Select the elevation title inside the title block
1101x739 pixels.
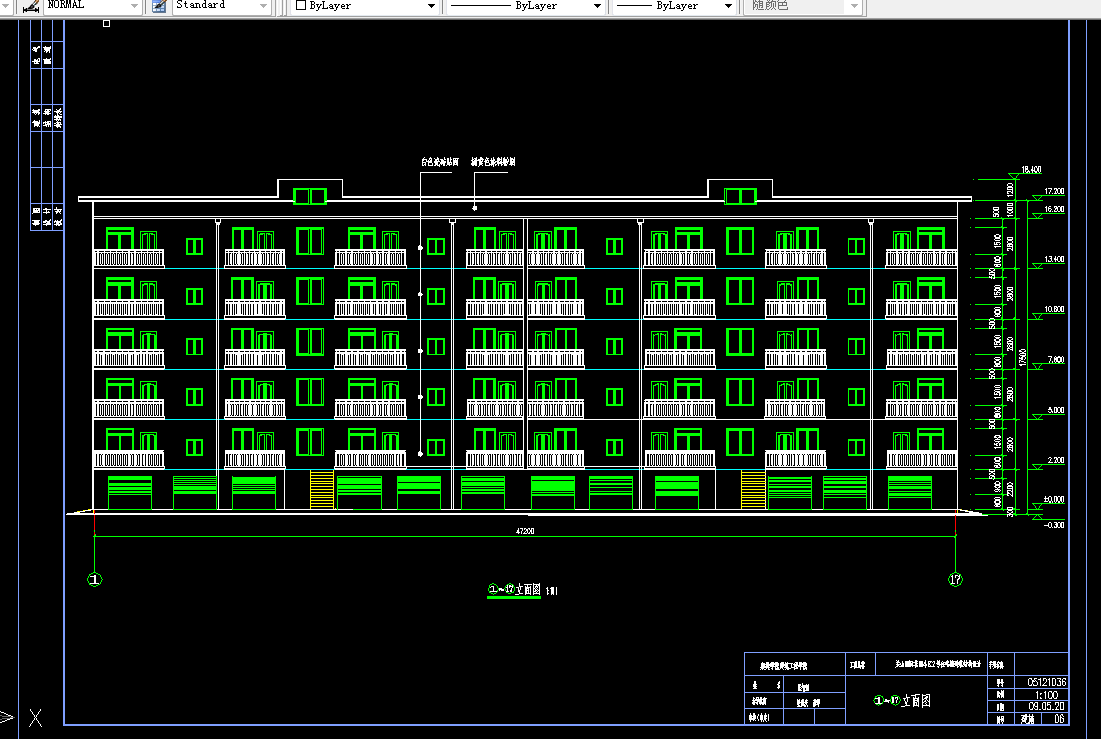(902, 700)
